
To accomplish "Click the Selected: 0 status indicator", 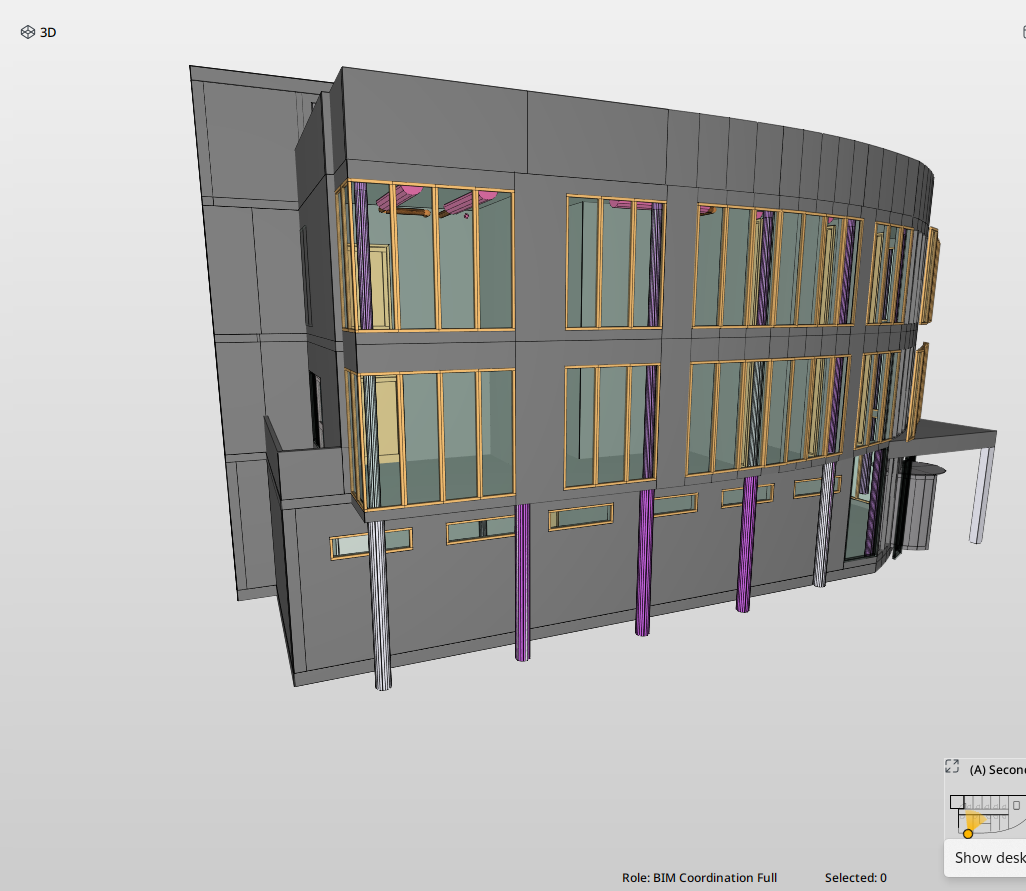I will (856, 877).
